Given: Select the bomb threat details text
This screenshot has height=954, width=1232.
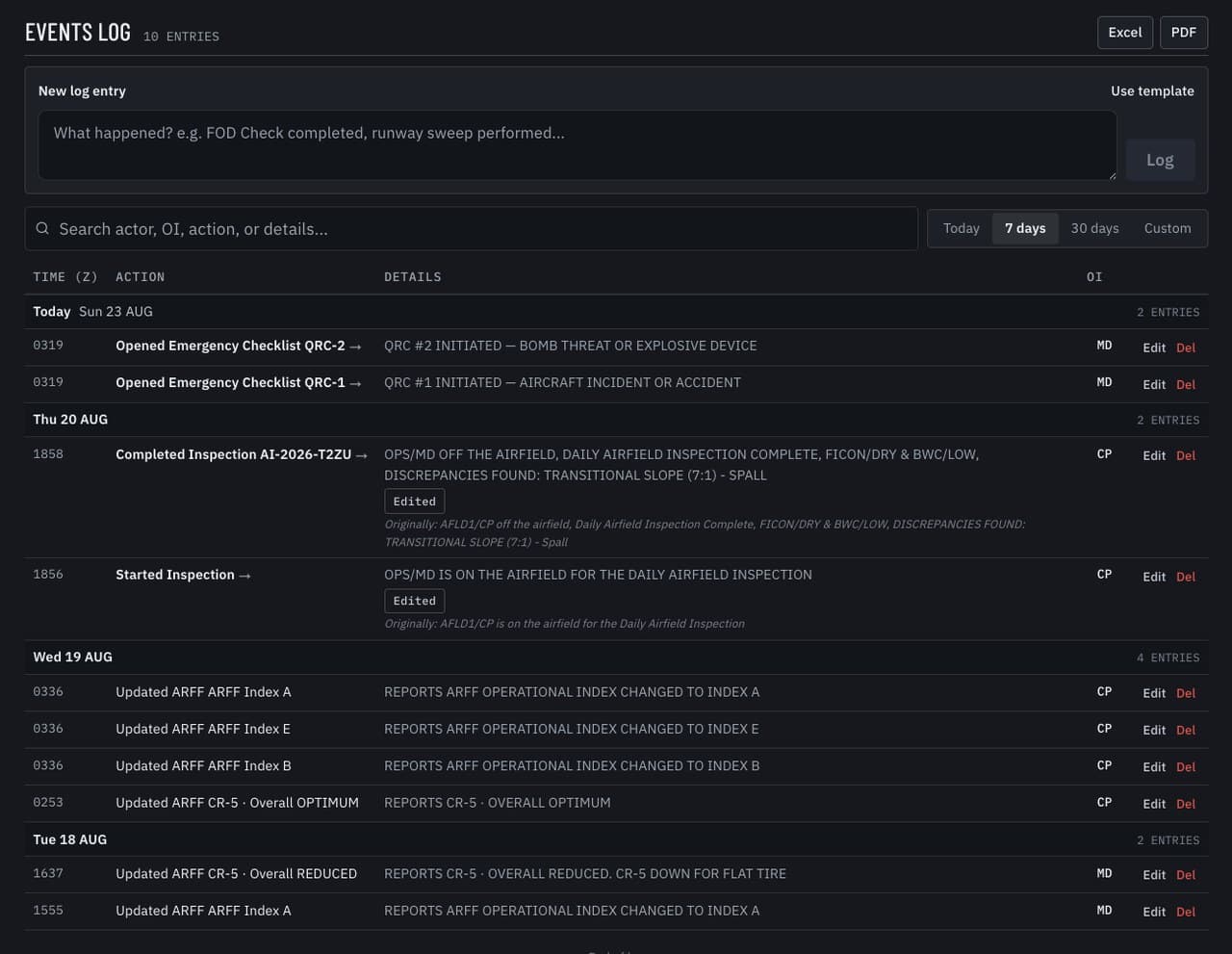Looking at the screenshot, I should 571,346.
